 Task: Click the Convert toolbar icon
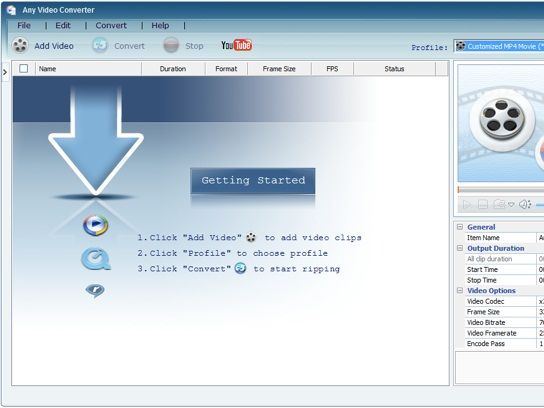click(100, 45)
